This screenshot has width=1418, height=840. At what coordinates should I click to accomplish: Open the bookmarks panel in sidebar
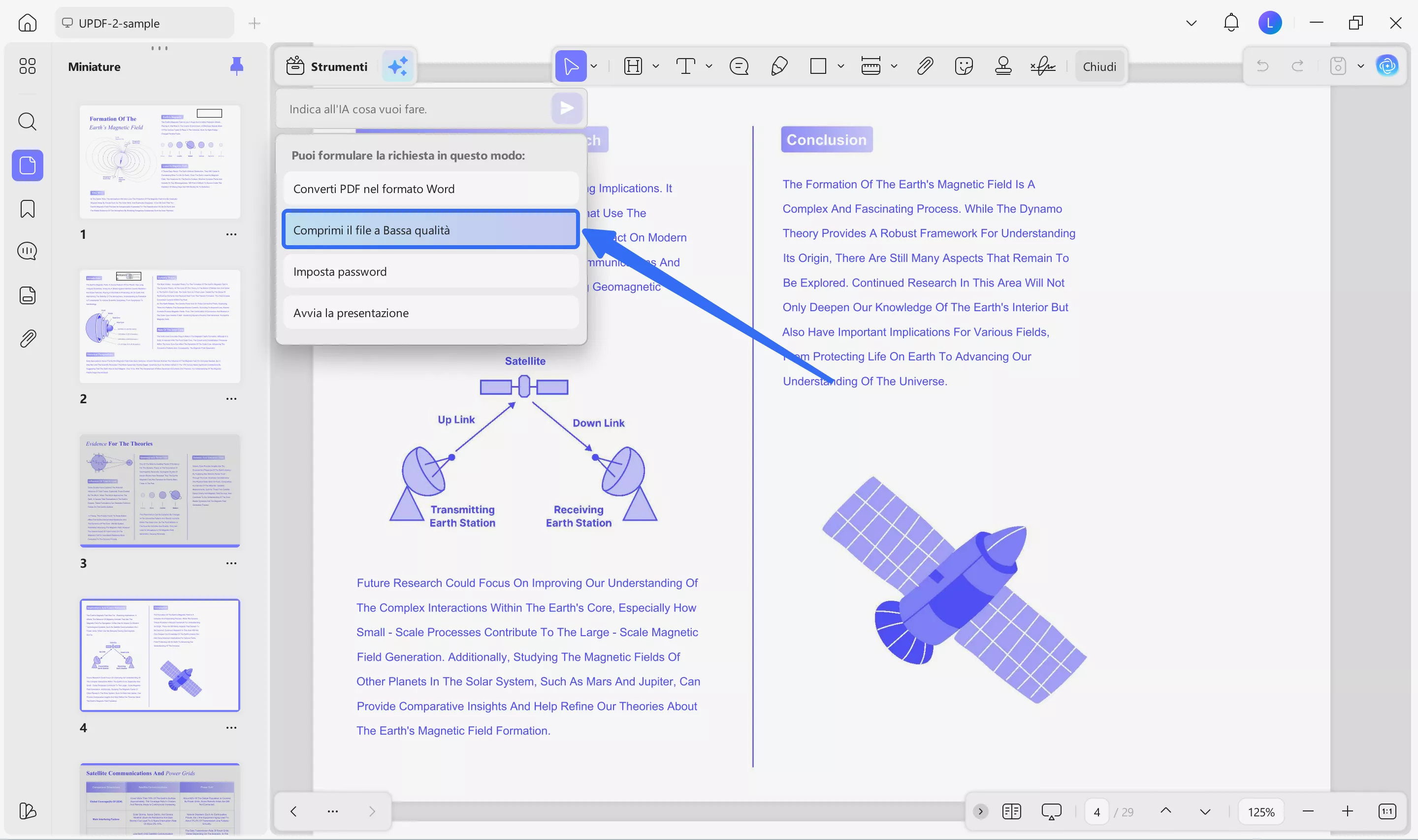[x=27, y=209]
